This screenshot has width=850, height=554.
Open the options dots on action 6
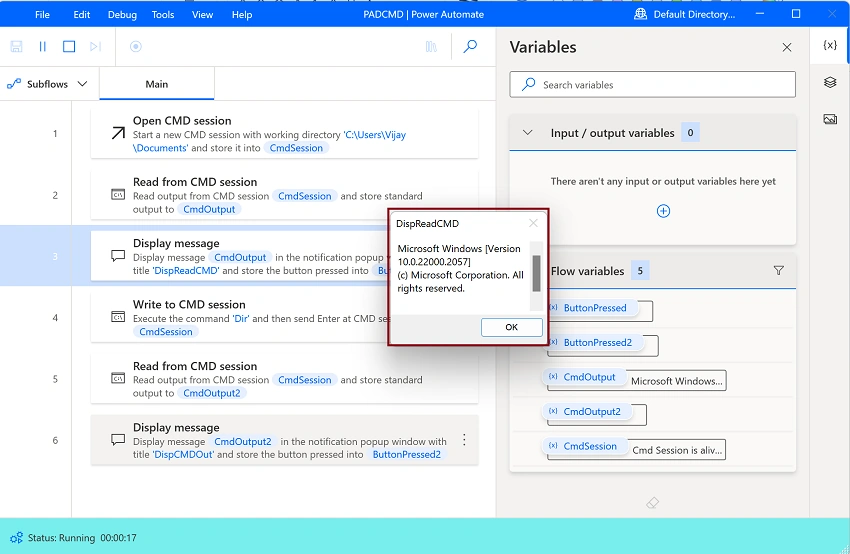(464, 440)
